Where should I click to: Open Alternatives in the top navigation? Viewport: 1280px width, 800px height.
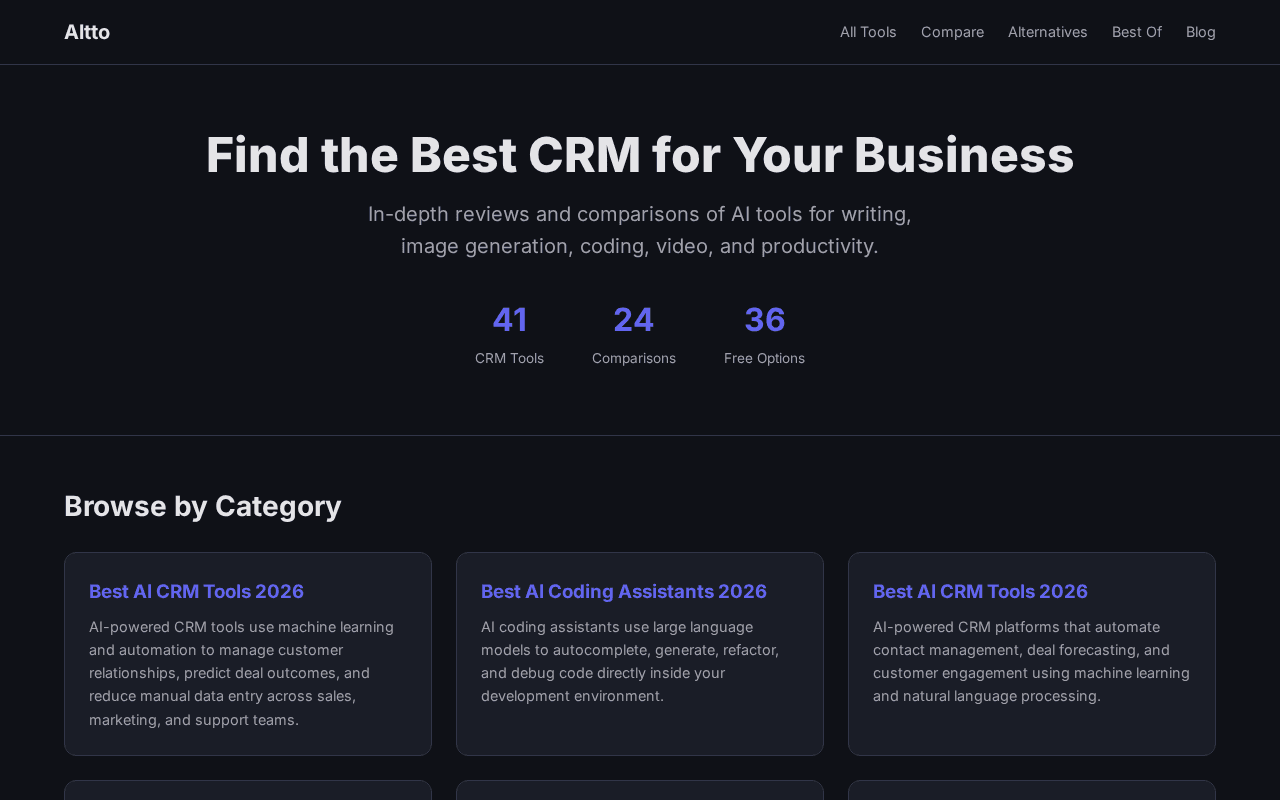[x=1047, y=32]
